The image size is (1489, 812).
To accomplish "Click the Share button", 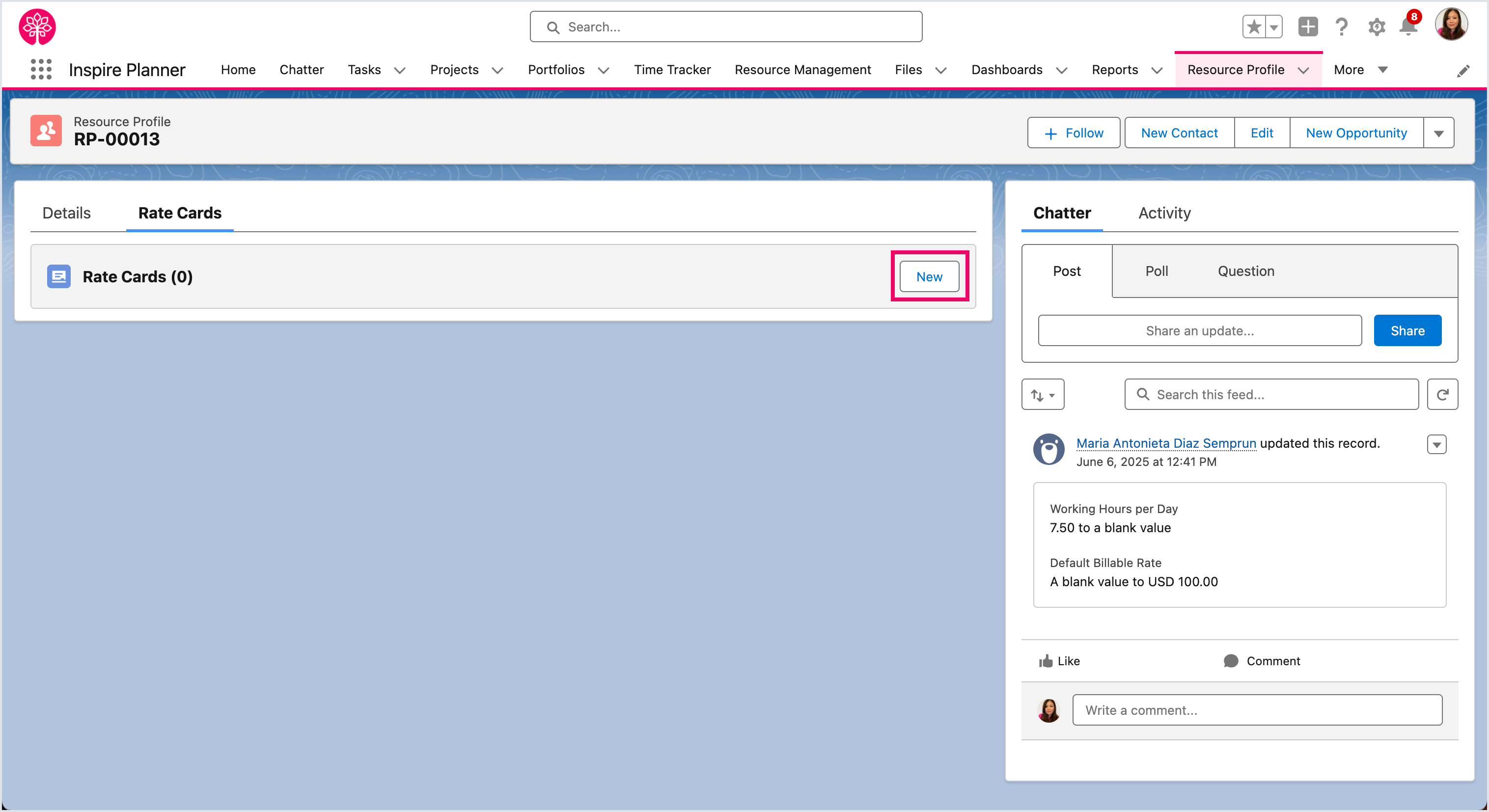I will coord(1407,330).
